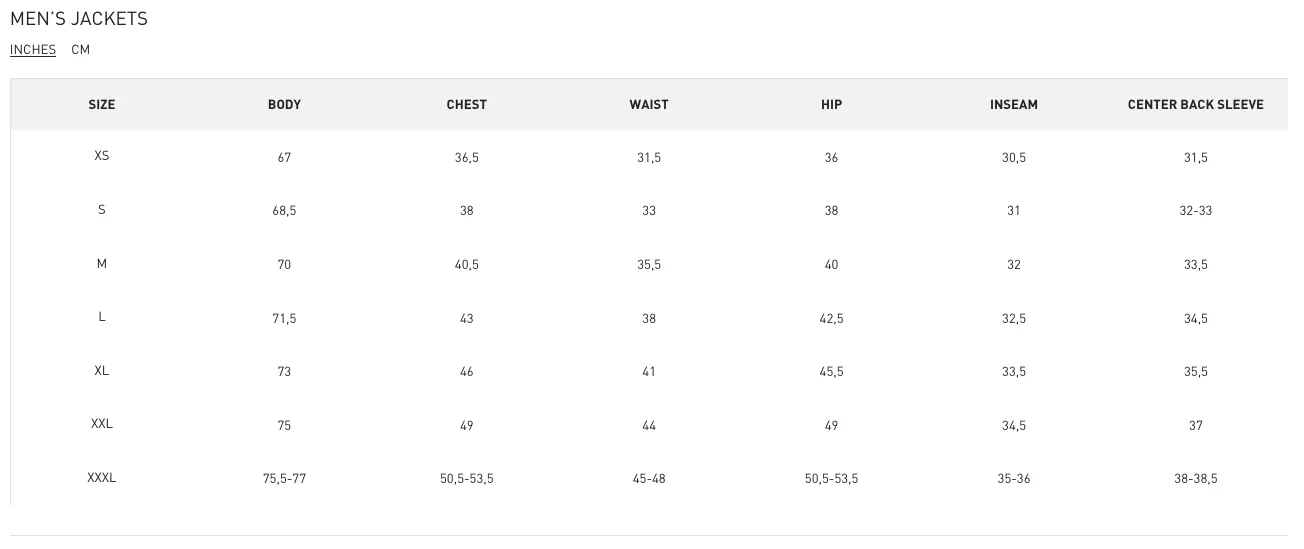
Task: Click the XXXL size row label
Action: (x=102, y=478)
